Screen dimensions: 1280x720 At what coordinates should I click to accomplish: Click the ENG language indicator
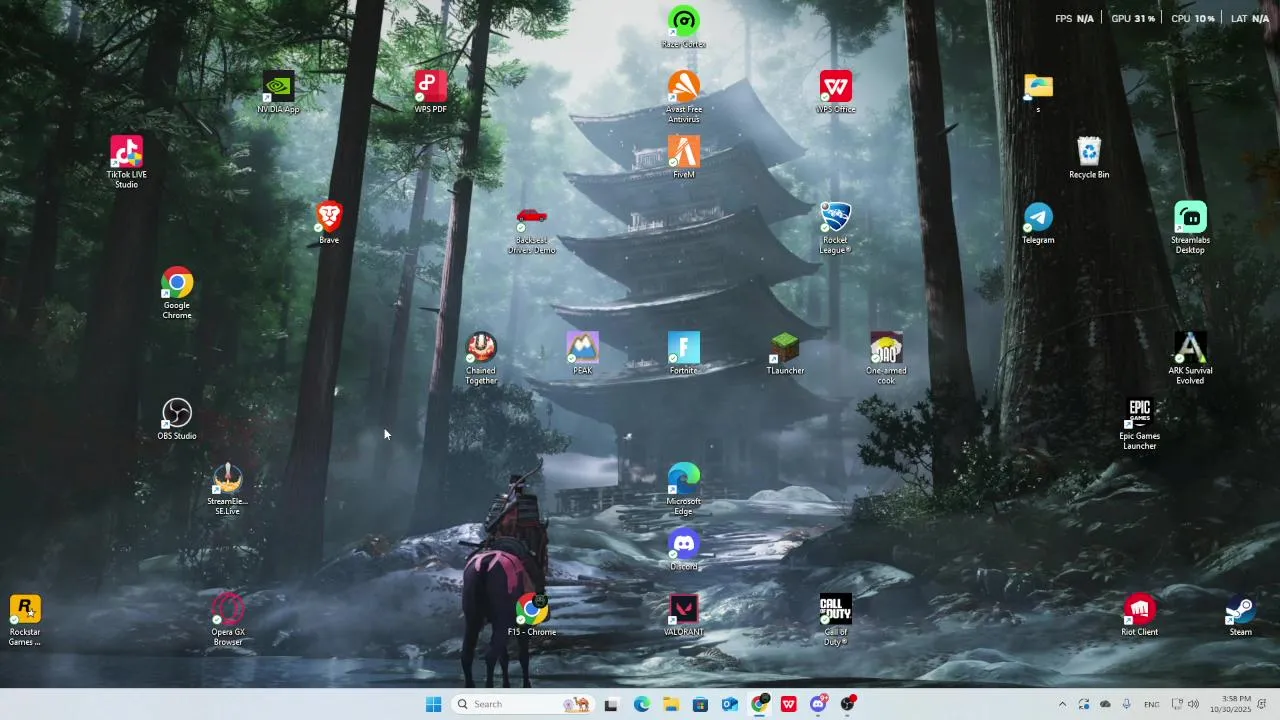[1152, 704]
